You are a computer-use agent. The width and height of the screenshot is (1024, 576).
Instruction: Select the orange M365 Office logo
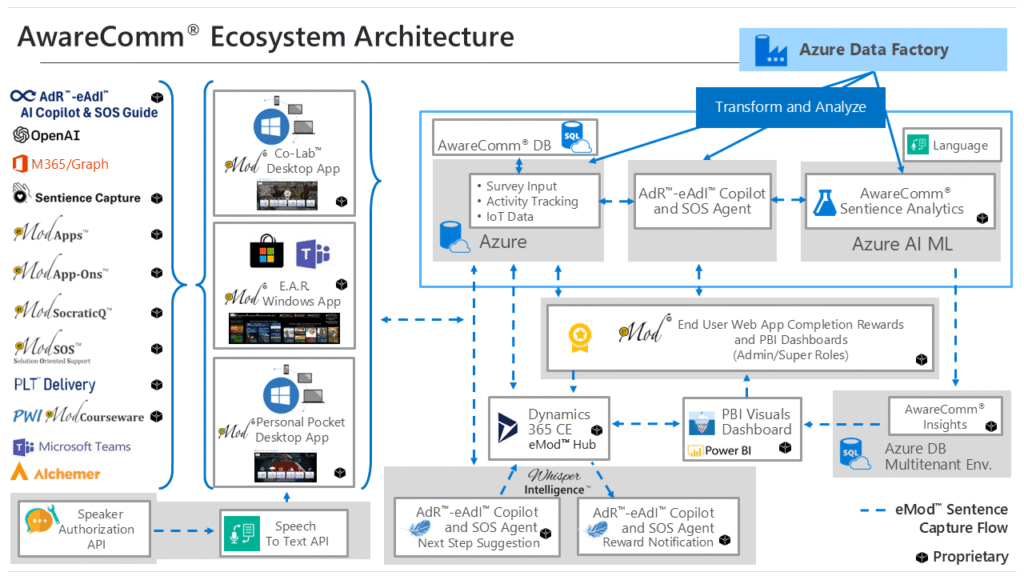pos(20,164)
